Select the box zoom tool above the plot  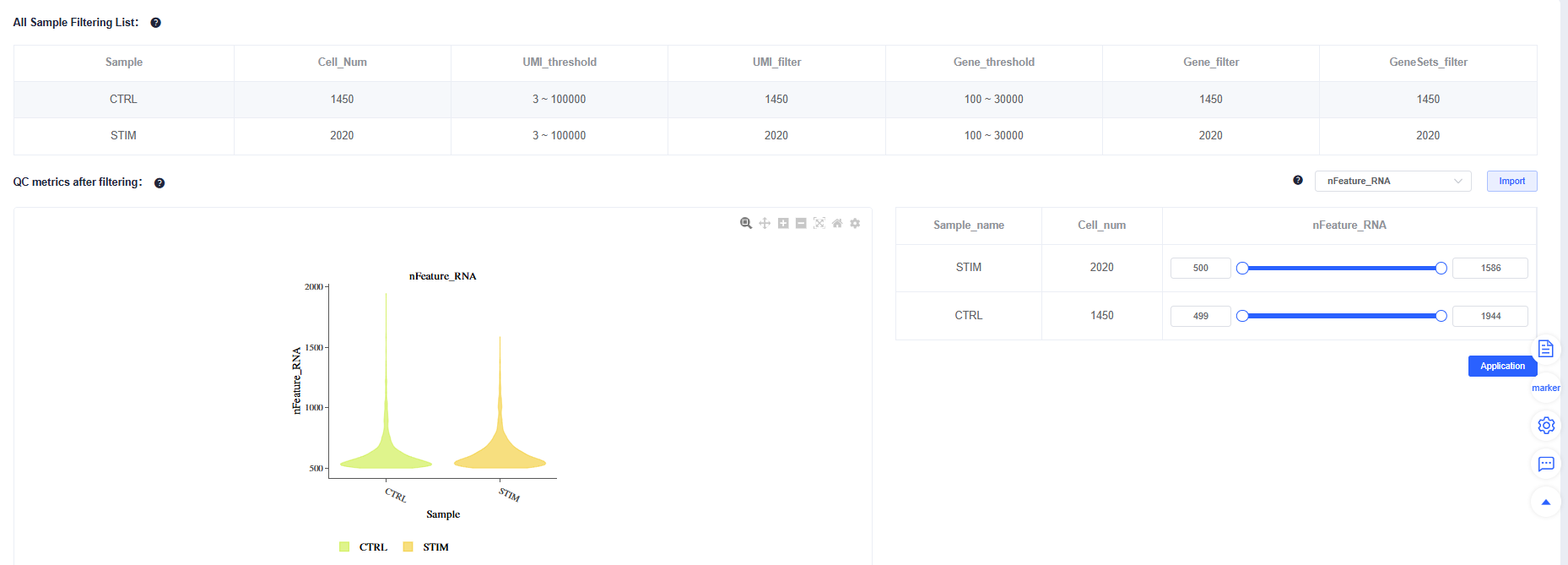tap(746, 223)
